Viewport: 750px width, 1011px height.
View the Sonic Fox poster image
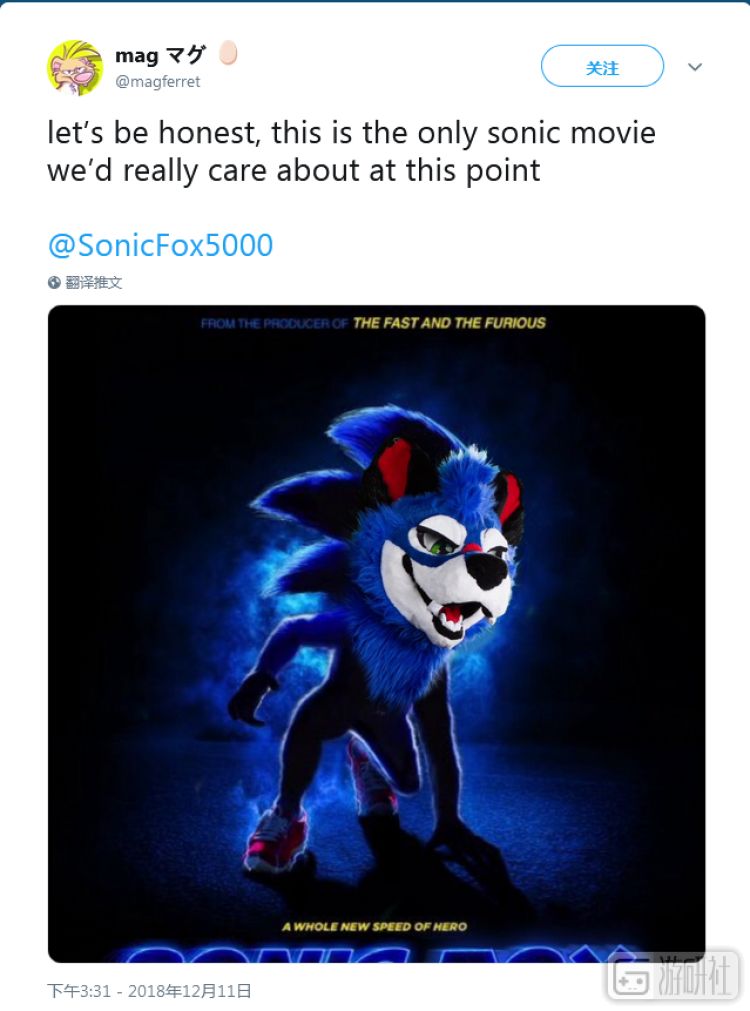(x=377, y=634)
